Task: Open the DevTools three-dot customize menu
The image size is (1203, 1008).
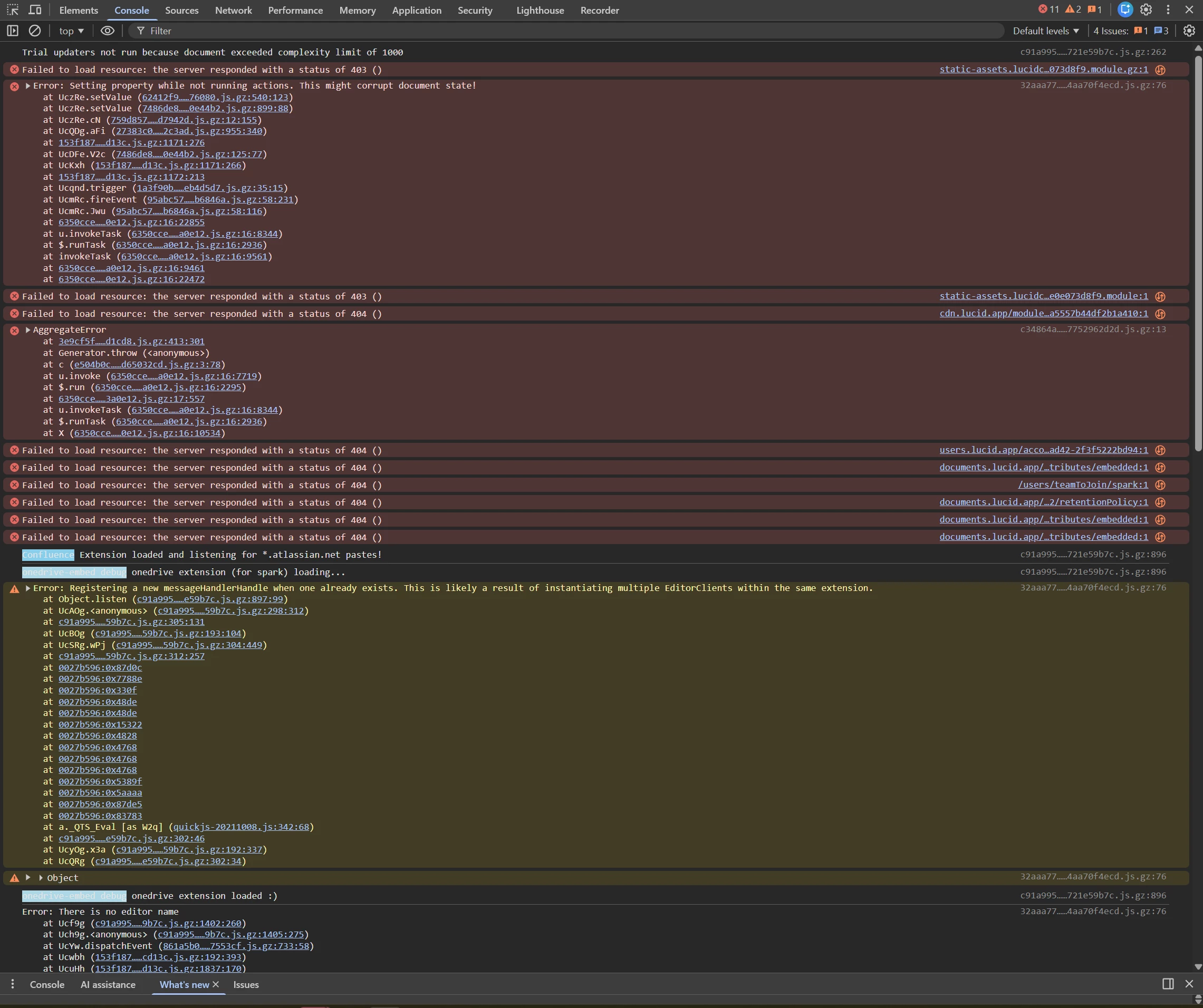Action: click(x=1168, y=9)
